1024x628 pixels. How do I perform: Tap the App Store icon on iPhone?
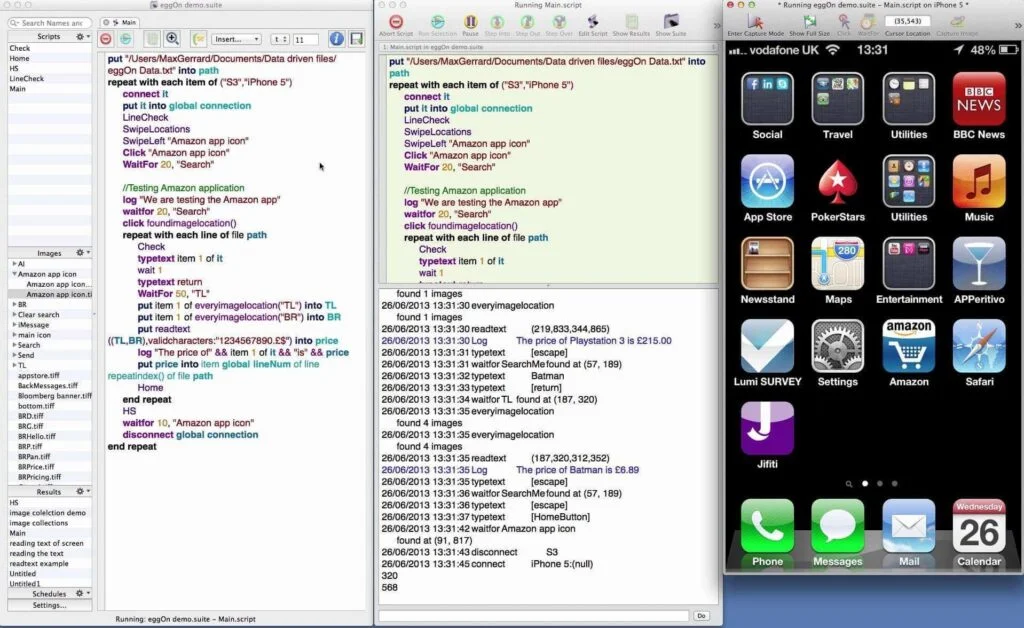coord(767,189)
